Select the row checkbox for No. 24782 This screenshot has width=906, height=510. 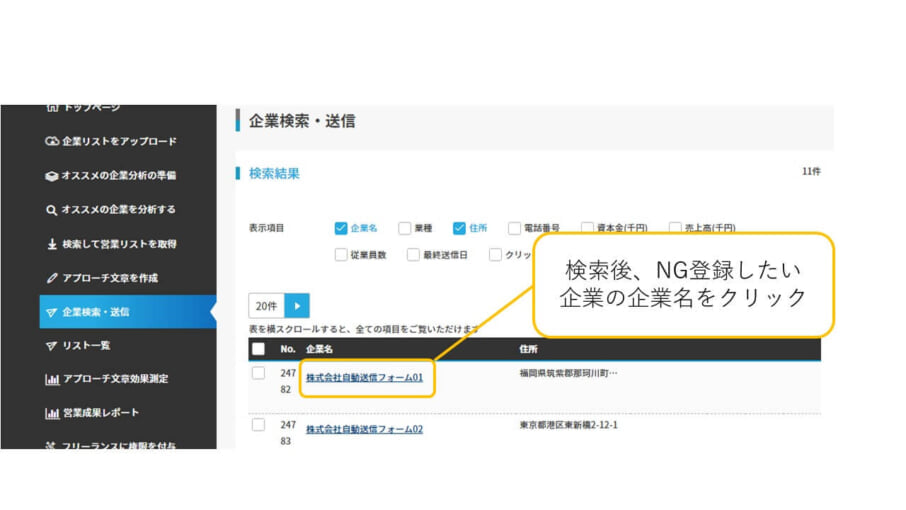[259, 374]
